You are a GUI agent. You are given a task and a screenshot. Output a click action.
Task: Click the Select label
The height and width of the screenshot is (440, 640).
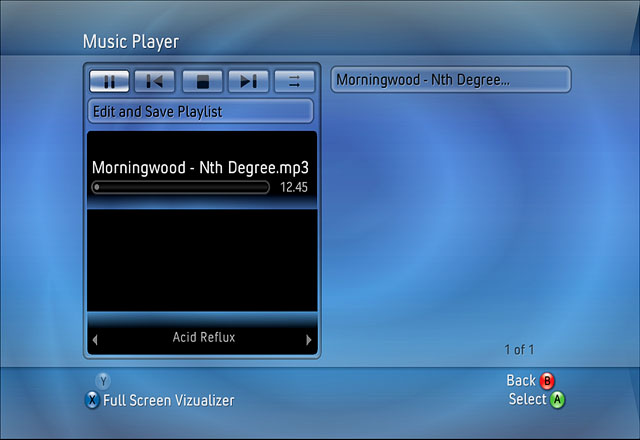click(x=527, y=399)
